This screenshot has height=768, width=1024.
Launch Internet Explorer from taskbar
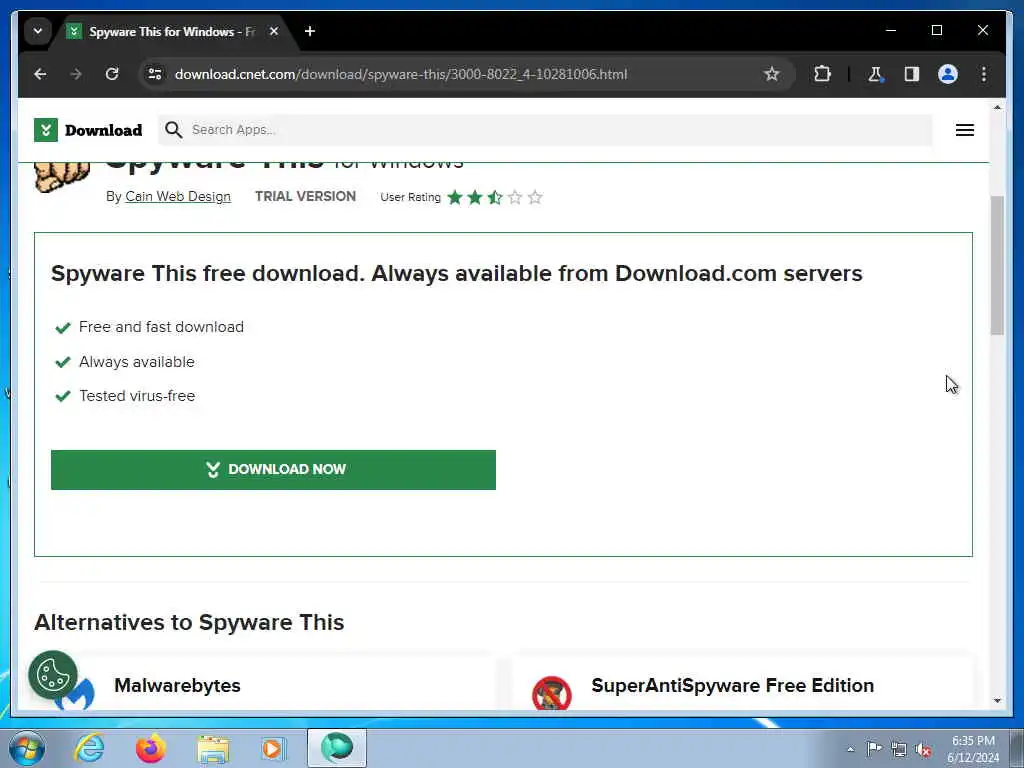pos(89,748)
